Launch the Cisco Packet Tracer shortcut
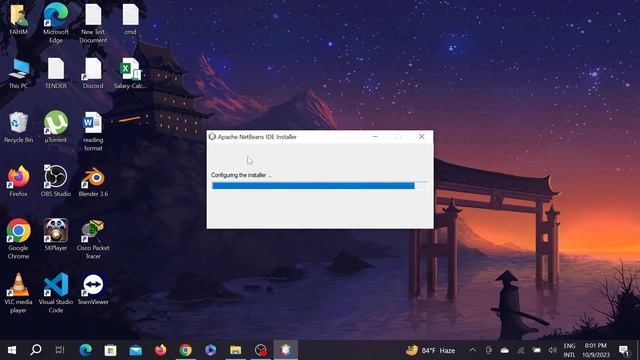640x360 pixels. click(93, 239)
